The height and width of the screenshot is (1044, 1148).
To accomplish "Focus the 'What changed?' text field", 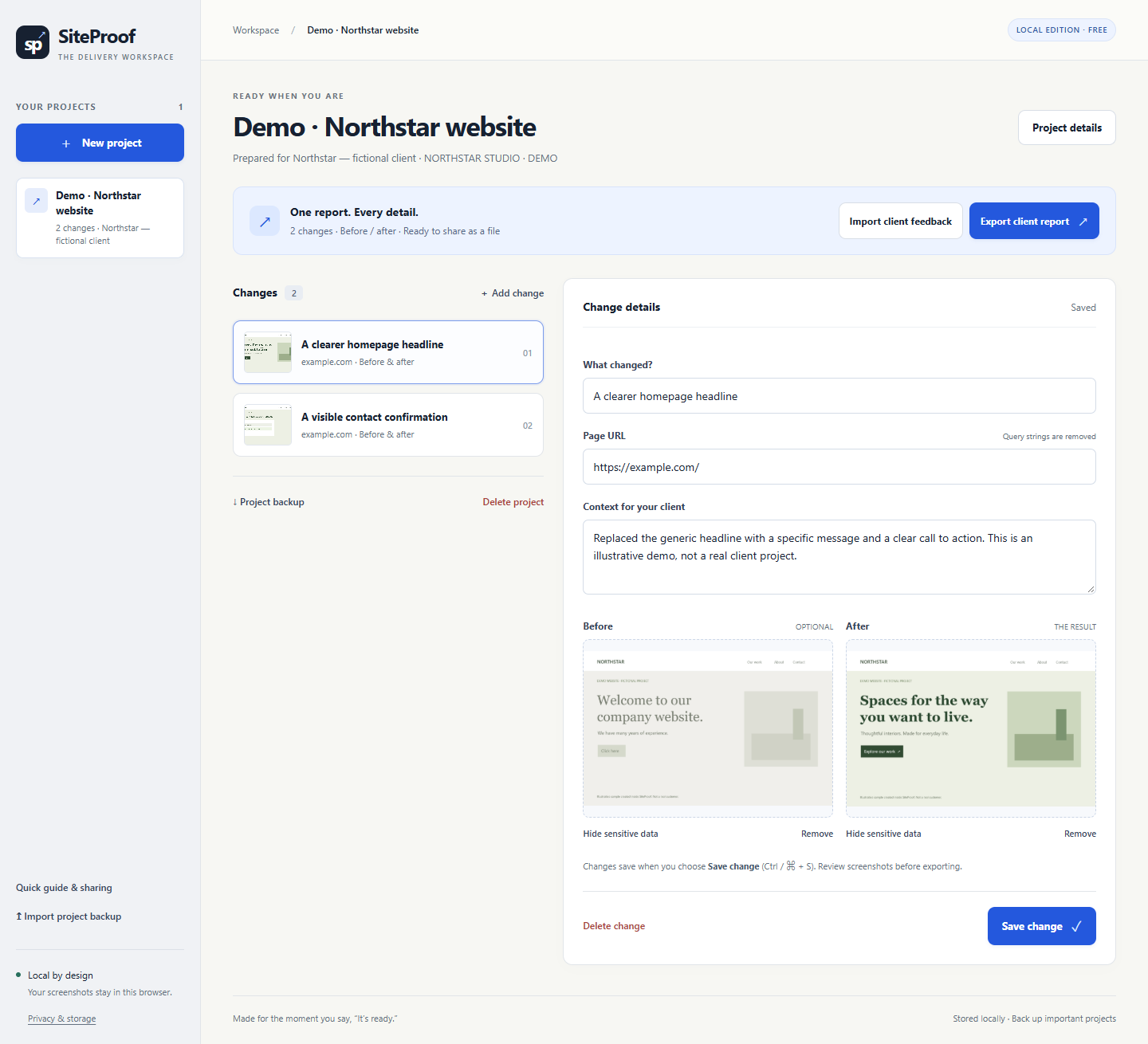I will coord(839,396).
